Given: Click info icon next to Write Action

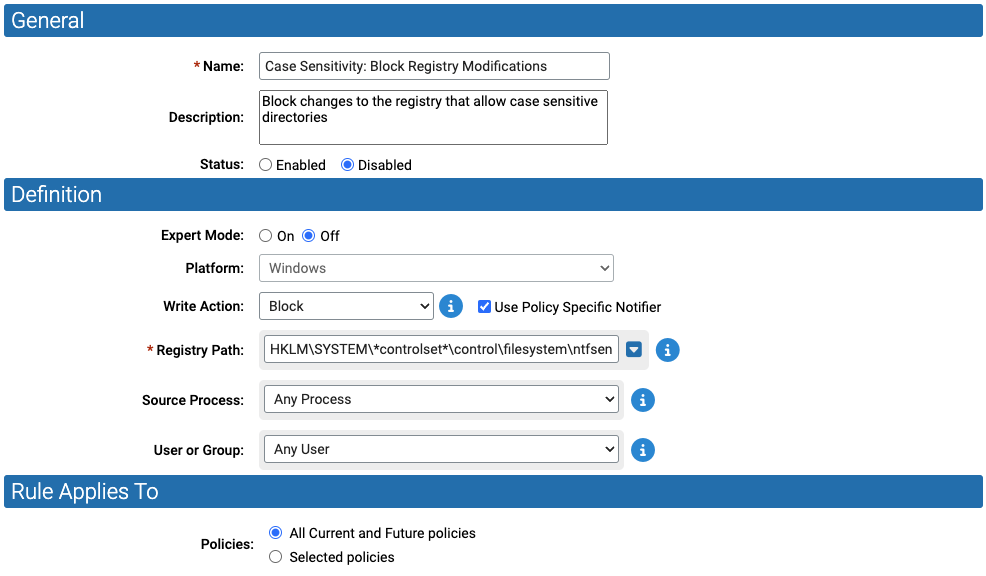Looking at the screenshot, I should pos(451,306).
